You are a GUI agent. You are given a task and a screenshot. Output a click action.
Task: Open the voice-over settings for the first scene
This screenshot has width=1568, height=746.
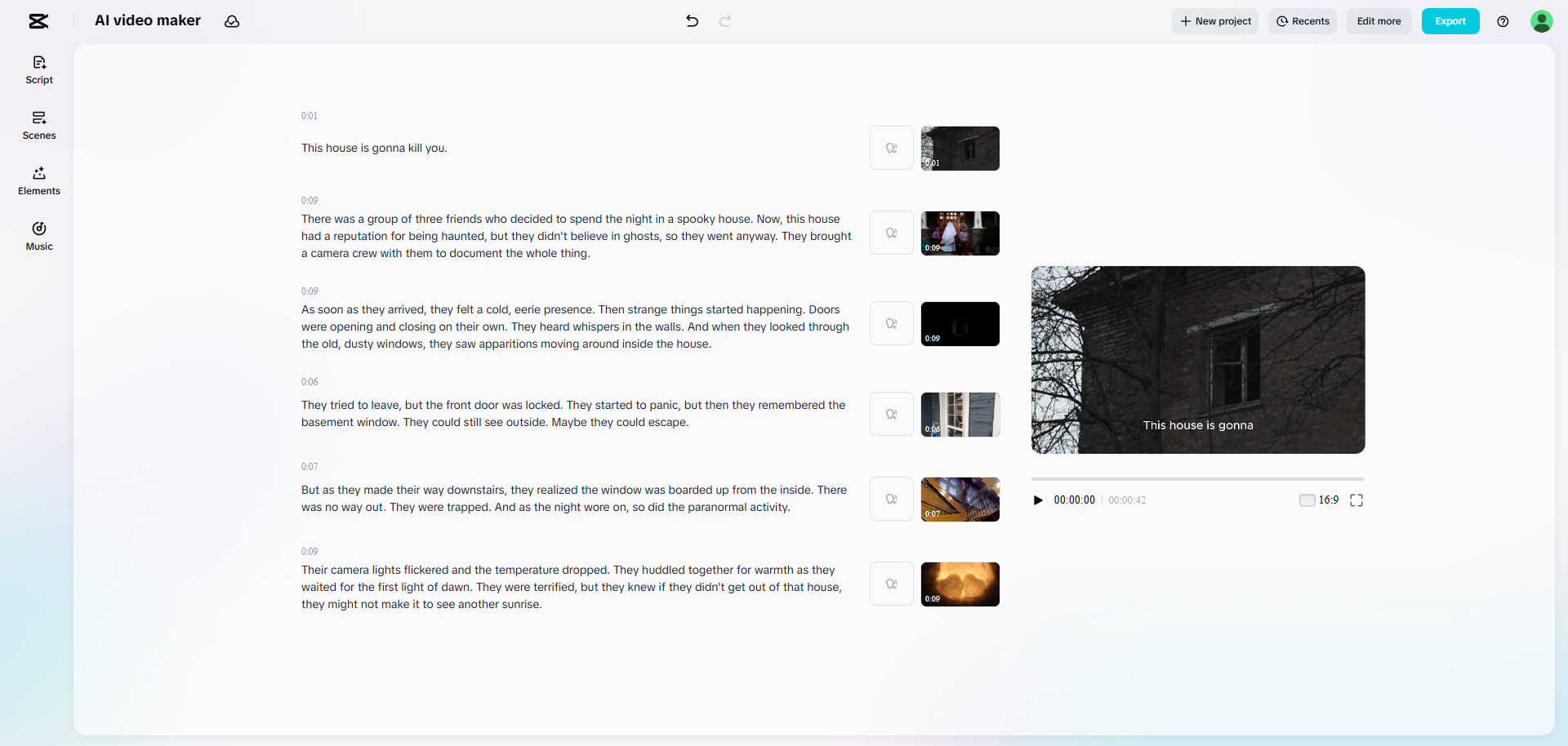tap(891, 148)
